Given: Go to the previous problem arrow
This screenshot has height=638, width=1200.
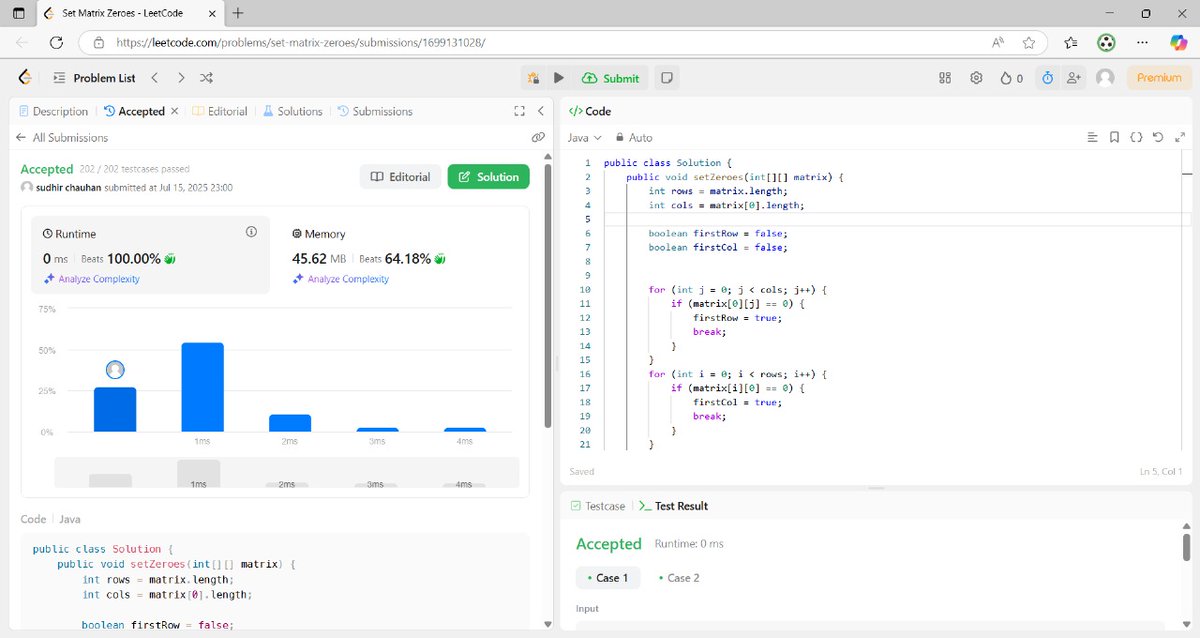Looking at the screenshot, I should point(155,78).
